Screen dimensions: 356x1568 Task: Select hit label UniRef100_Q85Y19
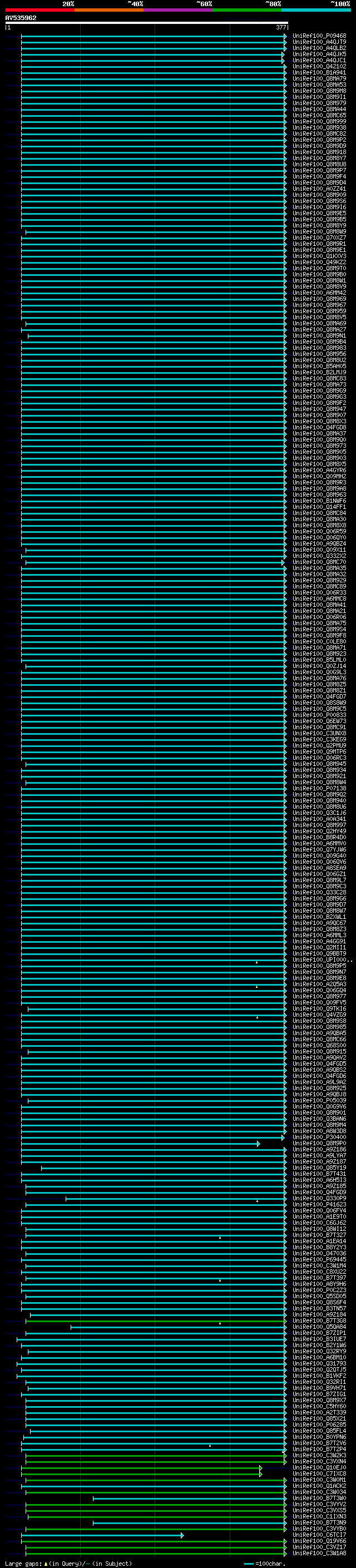[319, 1168]
